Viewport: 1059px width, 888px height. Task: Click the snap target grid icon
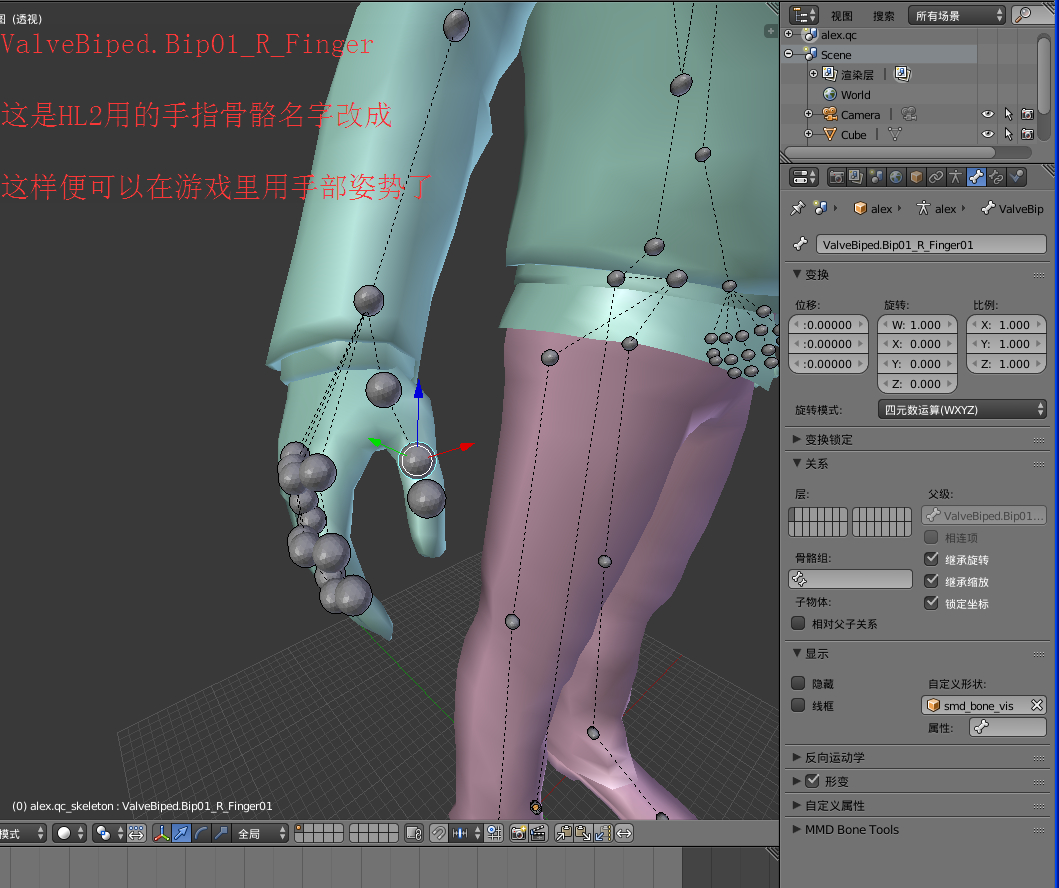(x=494, y=833)
